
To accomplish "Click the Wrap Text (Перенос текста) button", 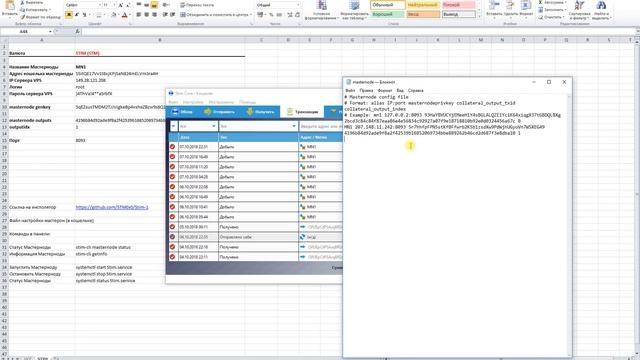I will point(197,5).
